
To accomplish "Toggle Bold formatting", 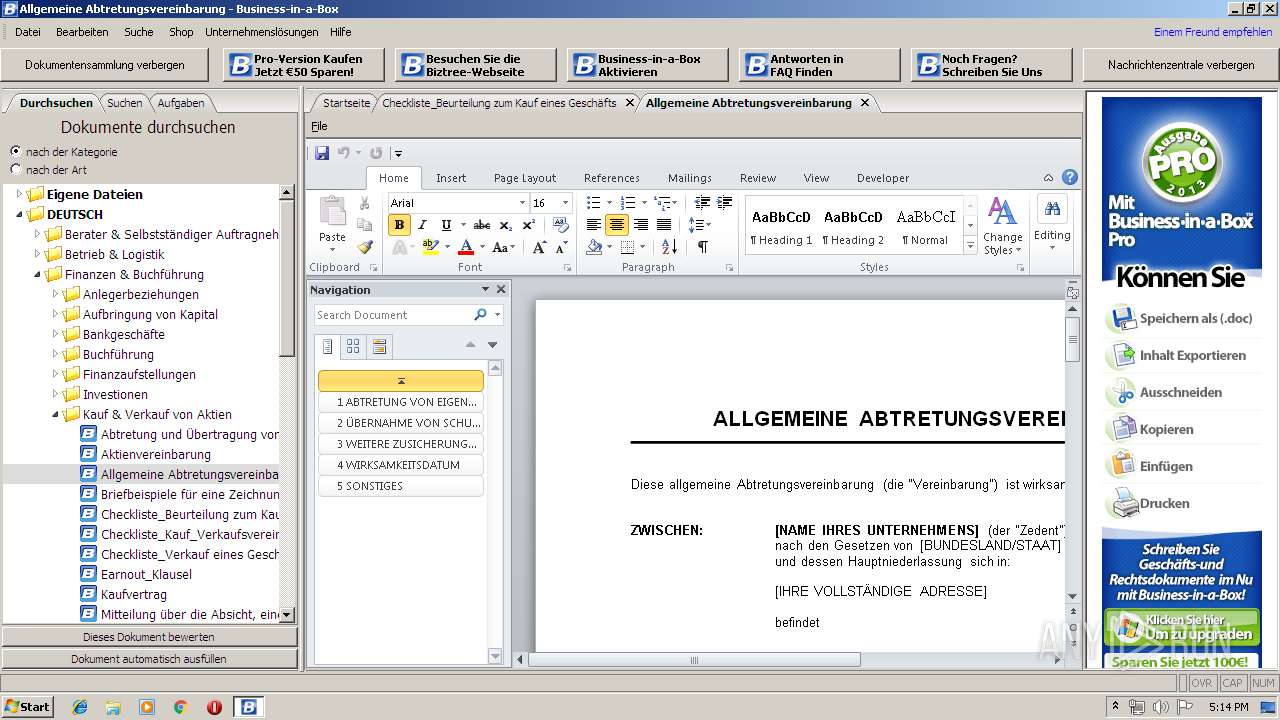I will pos(399,225).
